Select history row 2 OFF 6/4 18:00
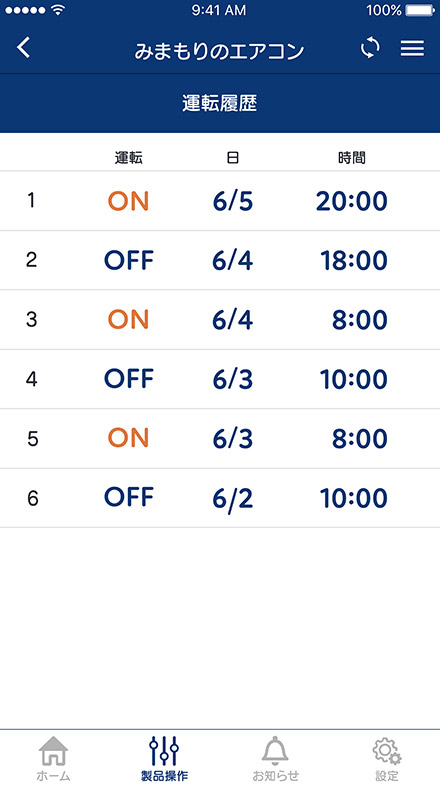 [x=220, y=260]
